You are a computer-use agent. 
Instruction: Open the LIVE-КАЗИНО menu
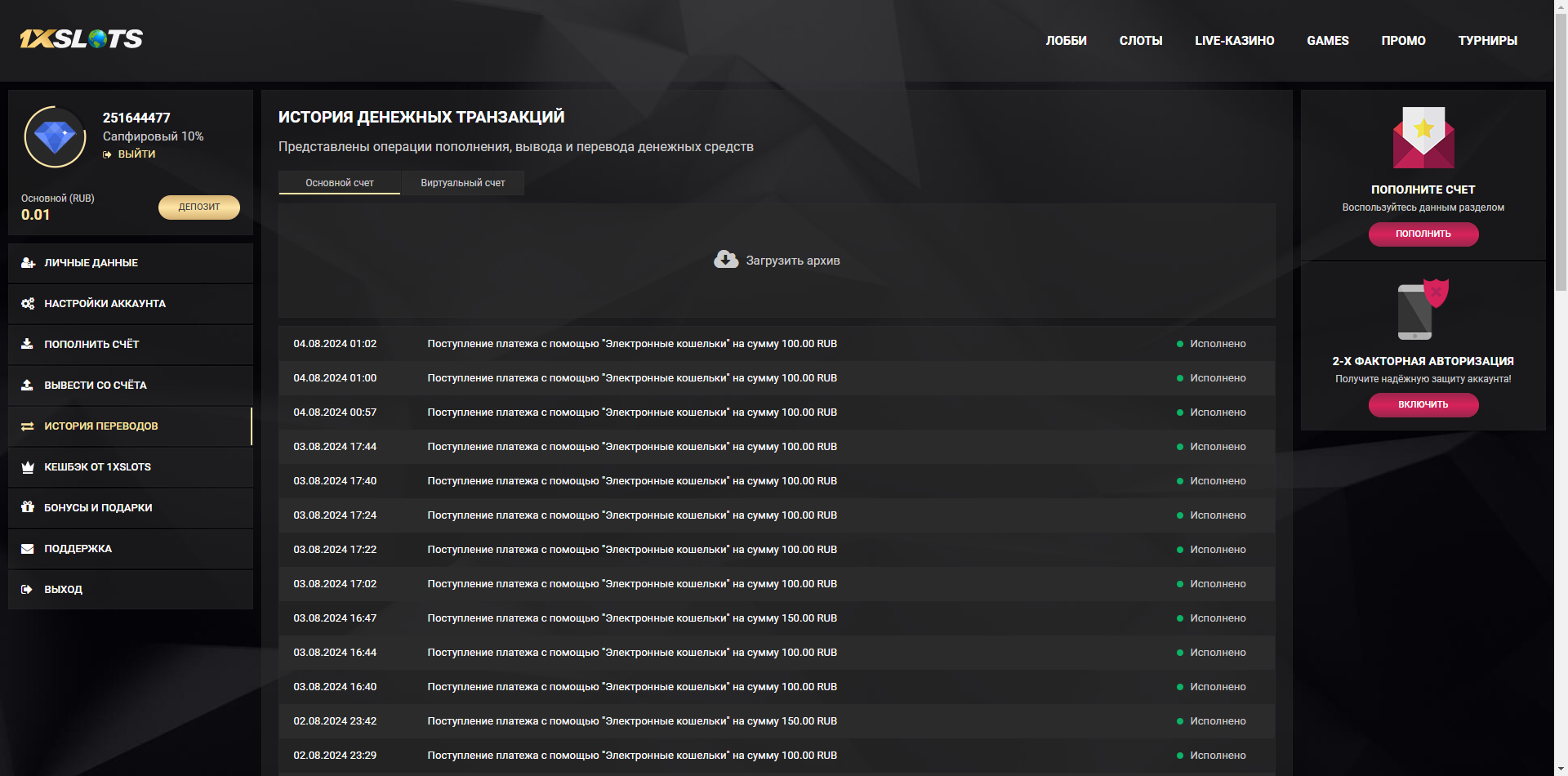click(1234, 41)
